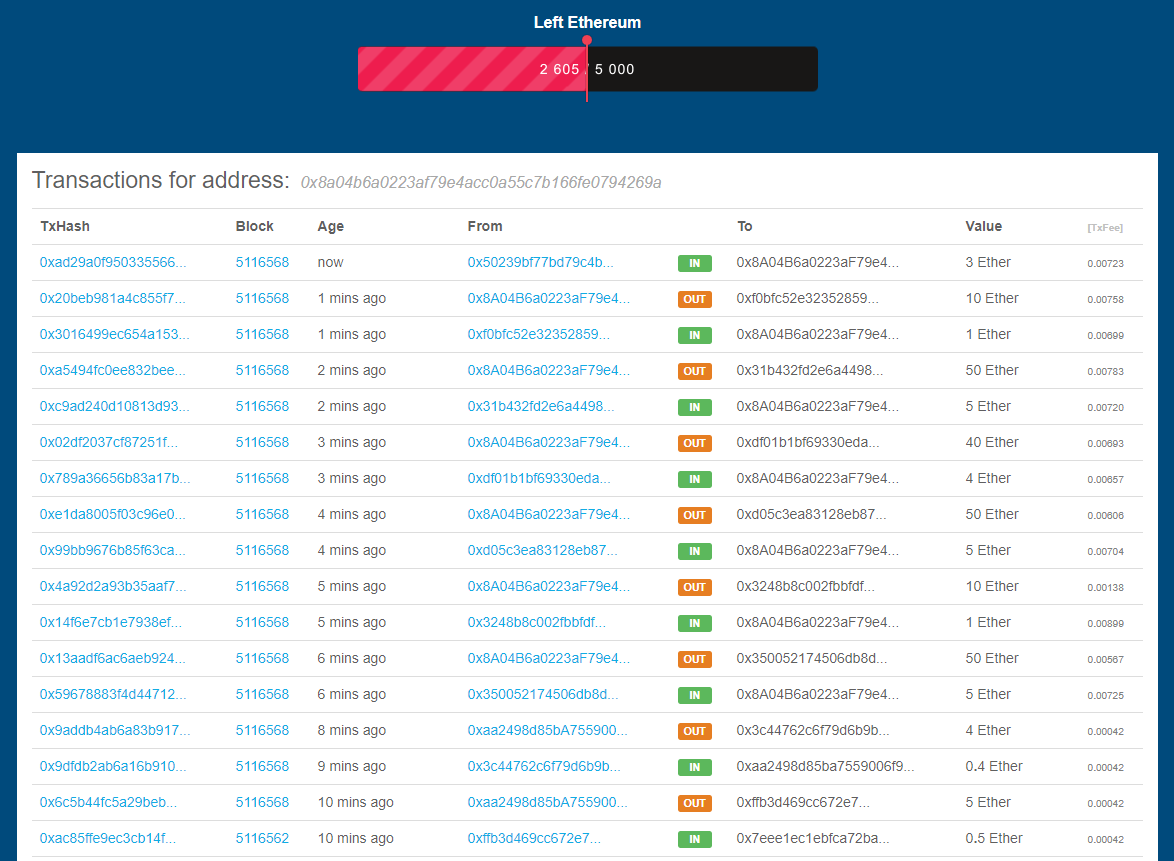Click the Age column header
This screenshot has width=1174, height=861.
[x=330, y=226]
